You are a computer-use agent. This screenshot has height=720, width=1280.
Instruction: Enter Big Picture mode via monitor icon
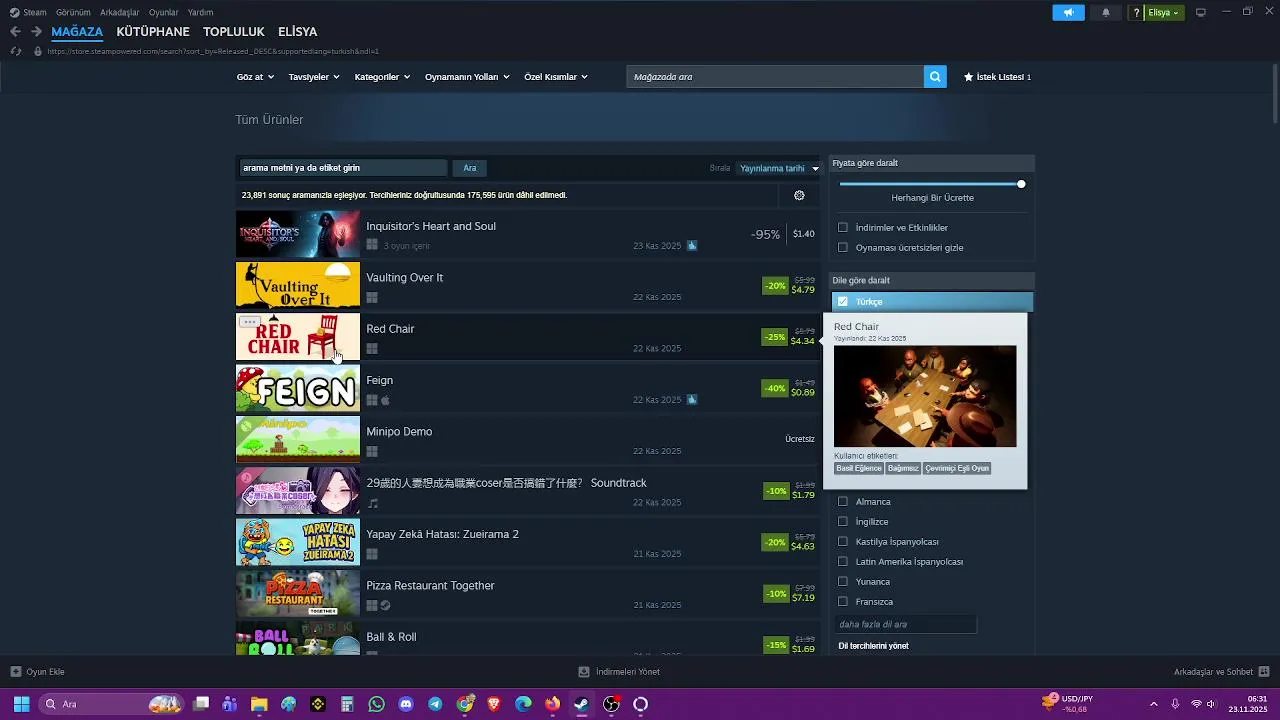click(x=1201, y=12)
